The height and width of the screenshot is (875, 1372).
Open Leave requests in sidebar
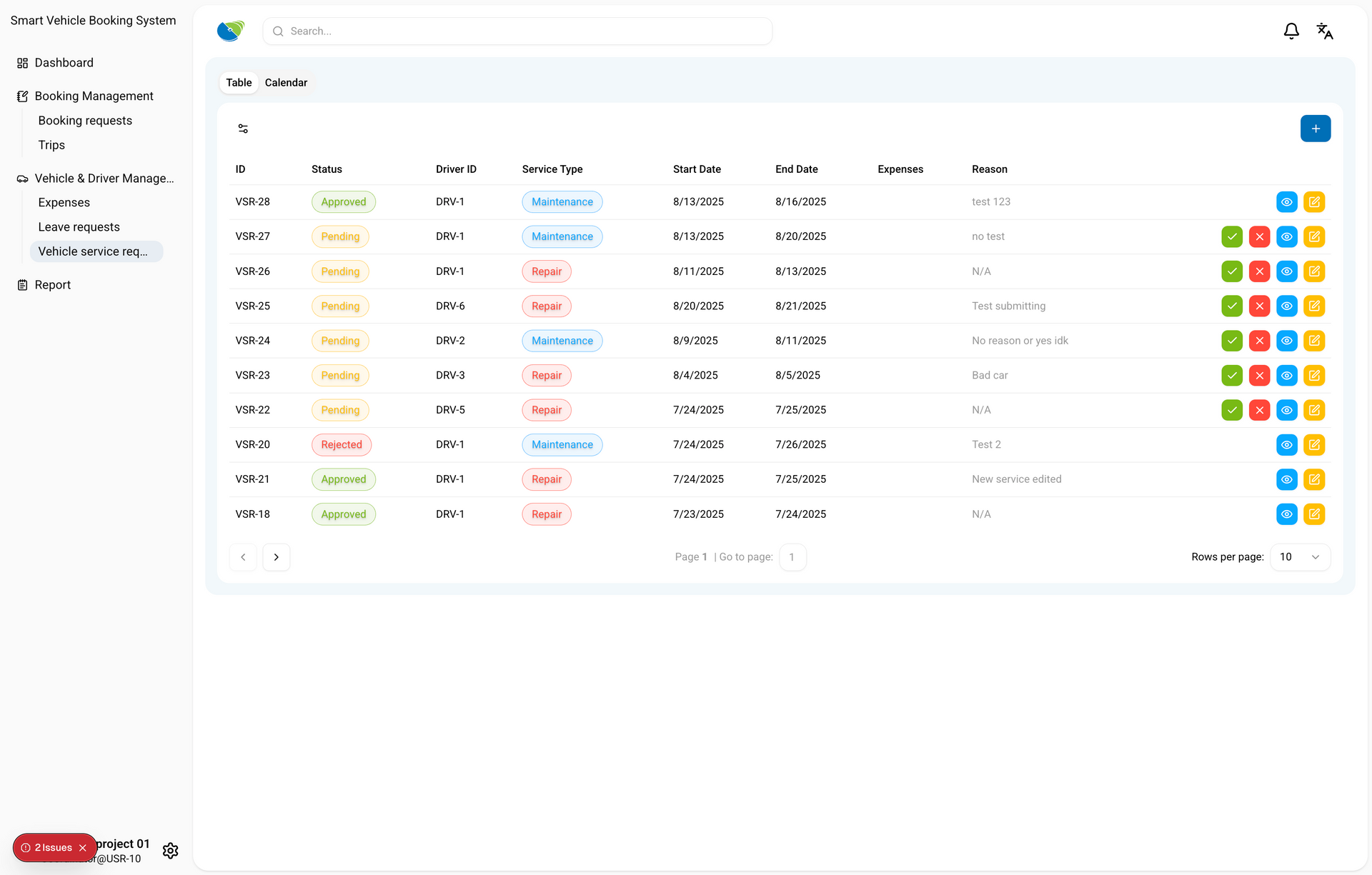click(79, 227)
